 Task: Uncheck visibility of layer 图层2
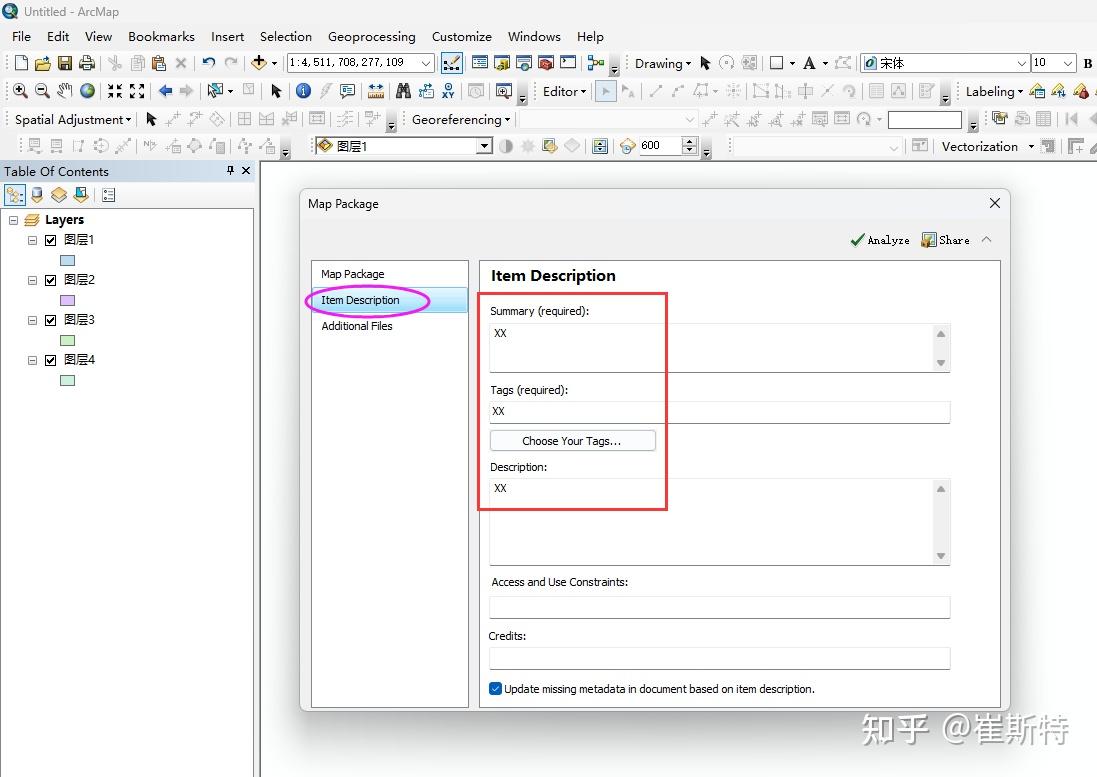tap(50, 280)
